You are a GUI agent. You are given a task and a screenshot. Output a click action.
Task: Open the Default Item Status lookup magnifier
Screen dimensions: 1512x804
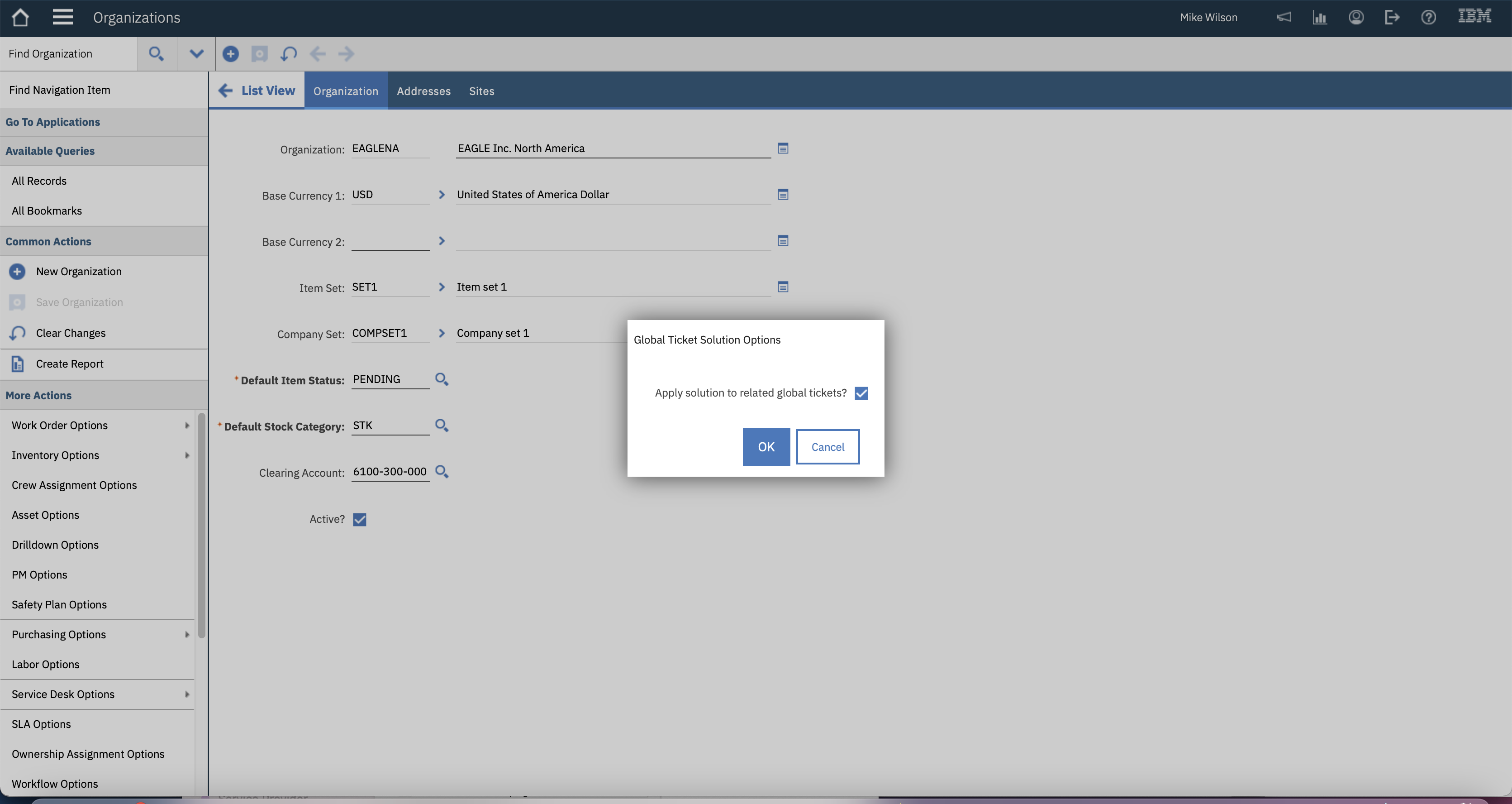pos(442,379)
